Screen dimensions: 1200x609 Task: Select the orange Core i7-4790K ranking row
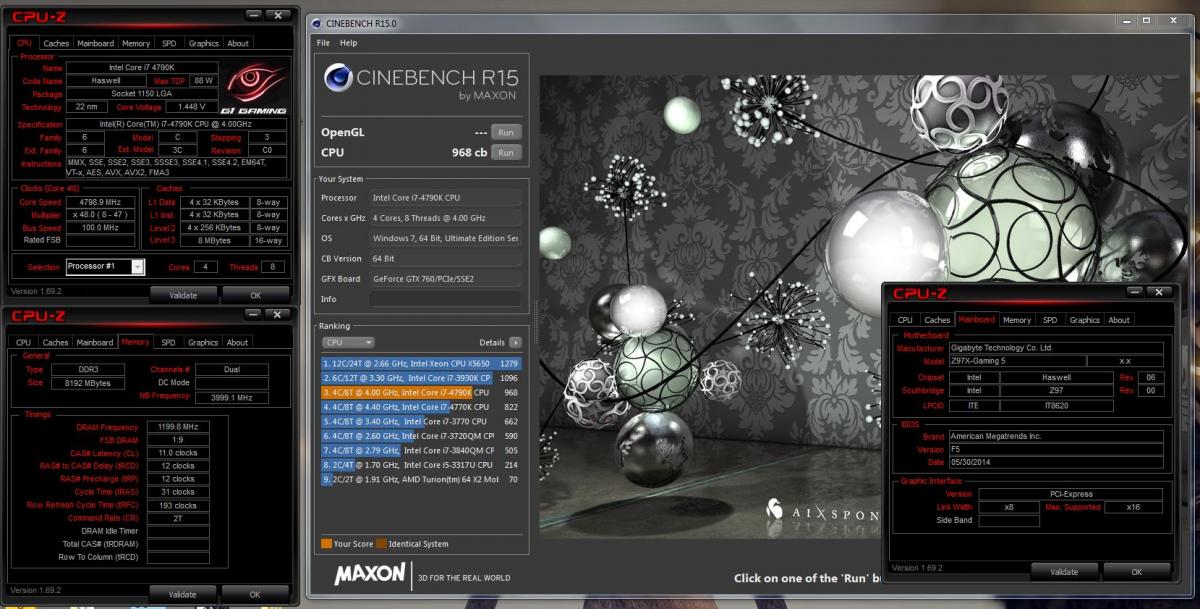pyautogui.click(x=422, y=393)
